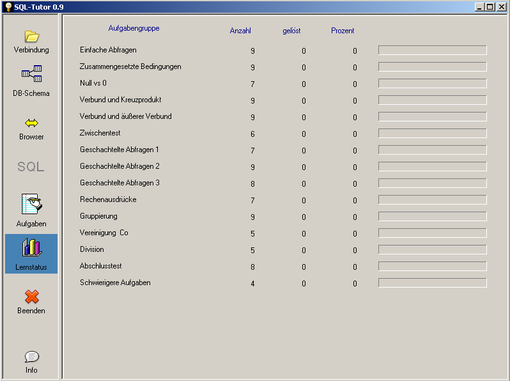Select Schwierigere Aufgaben row label
The height and width of the screenshot is (381, 510).
115,283
